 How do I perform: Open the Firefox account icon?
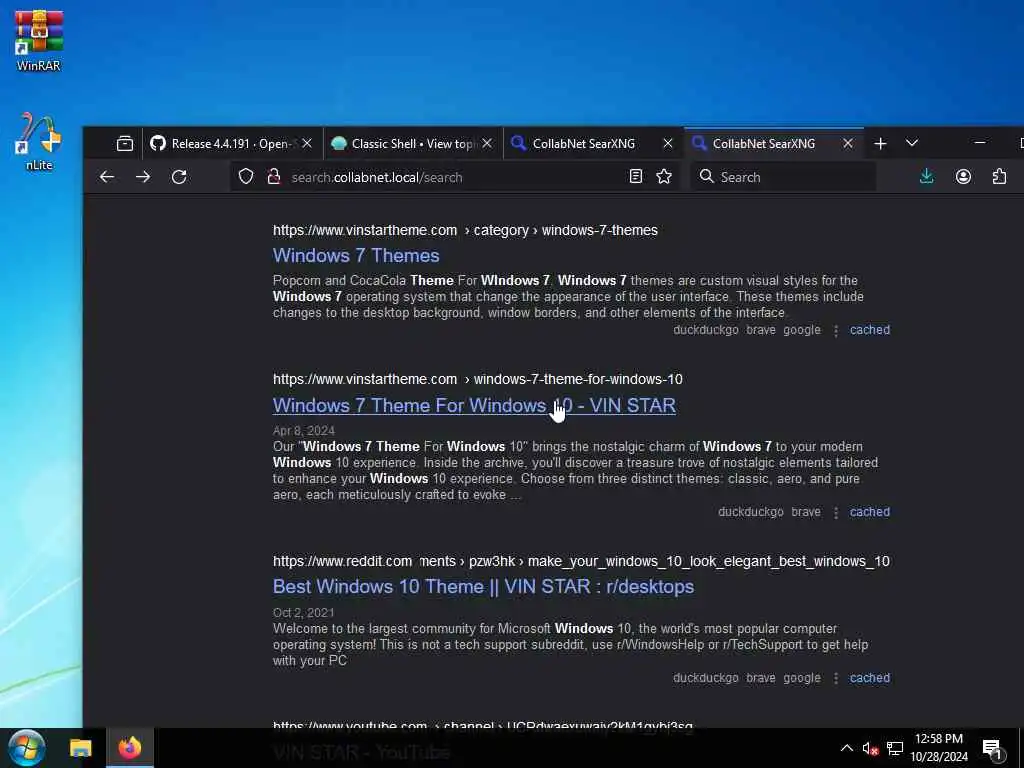coord(963,176)
